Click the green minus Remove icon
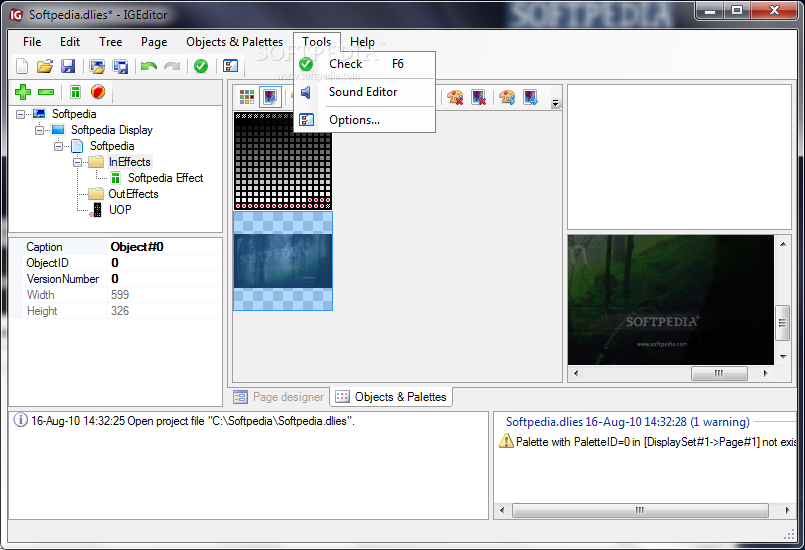Image resolution: width=805 pixels, height=550 pixels. point(46,92)
